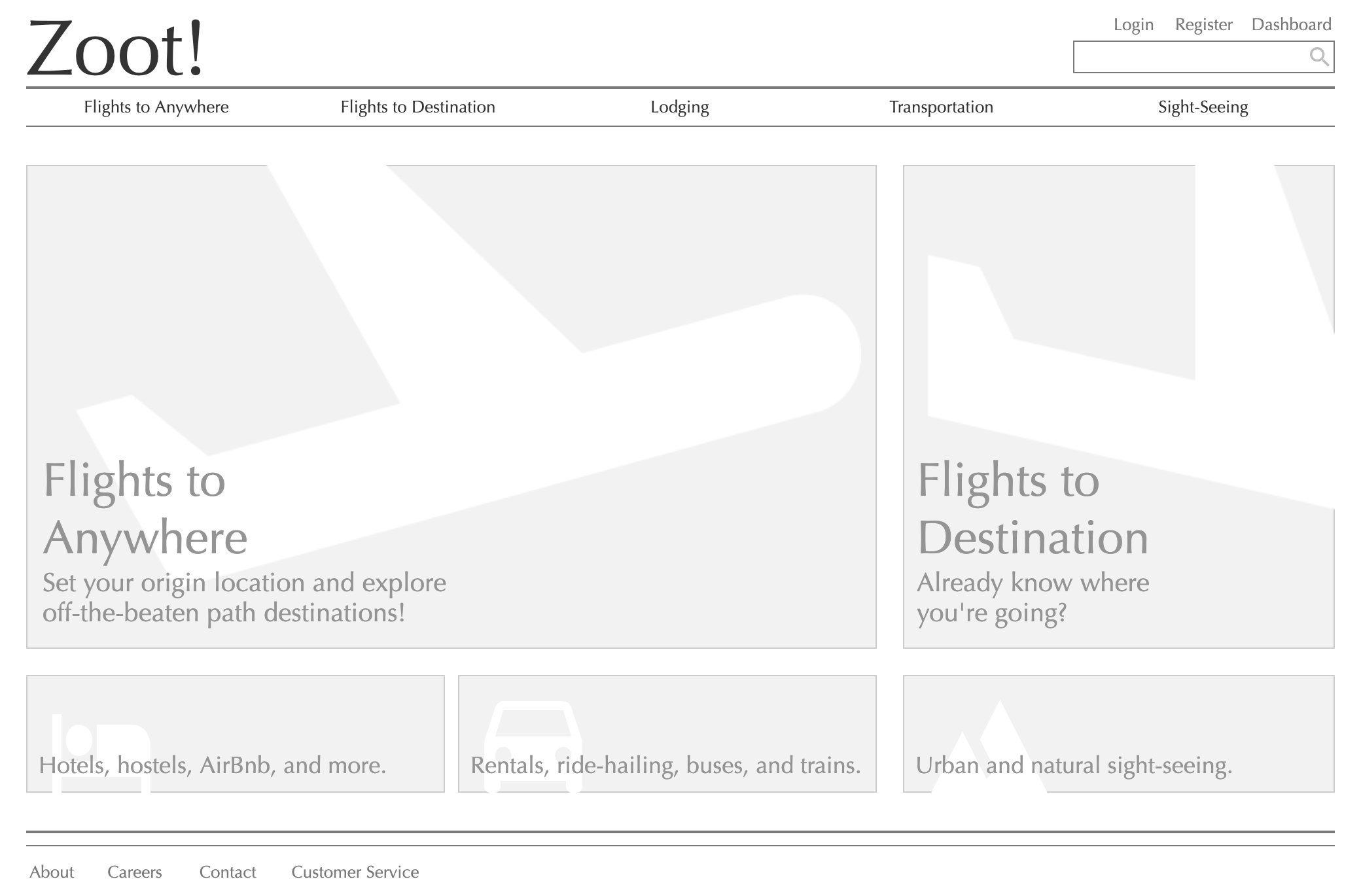1361x896 pixels.
Task: Open the Transportation navigation item
Action: tap(941, 107)
